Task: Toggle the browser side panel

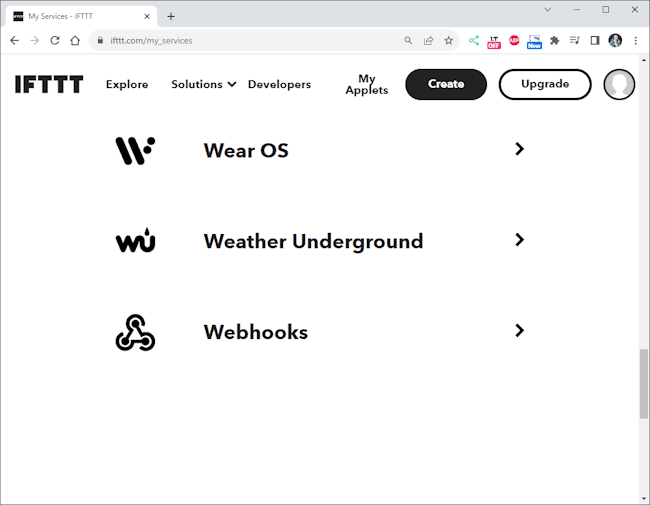Action: click(594, 41)
